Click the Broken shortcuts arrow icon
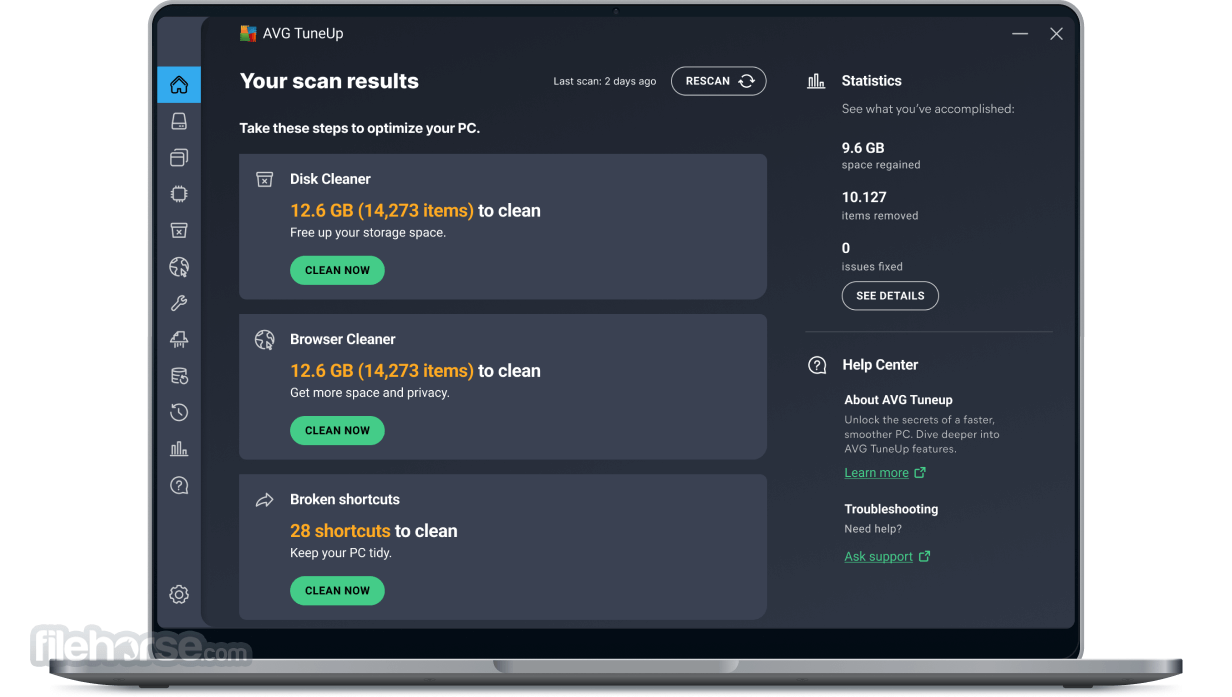Screen dimensions: 1232x697 coord(264,500)
